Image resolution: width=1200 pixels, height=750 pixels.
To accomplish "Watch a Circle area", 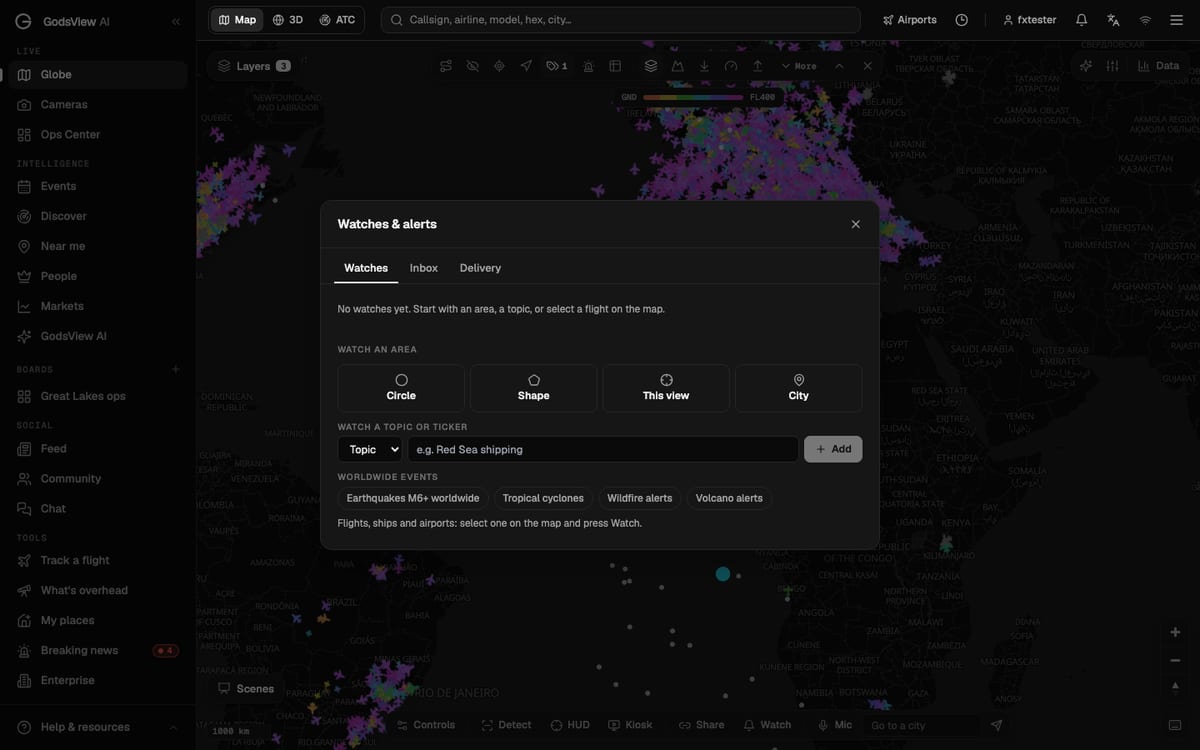I will [x=401, y=388].
